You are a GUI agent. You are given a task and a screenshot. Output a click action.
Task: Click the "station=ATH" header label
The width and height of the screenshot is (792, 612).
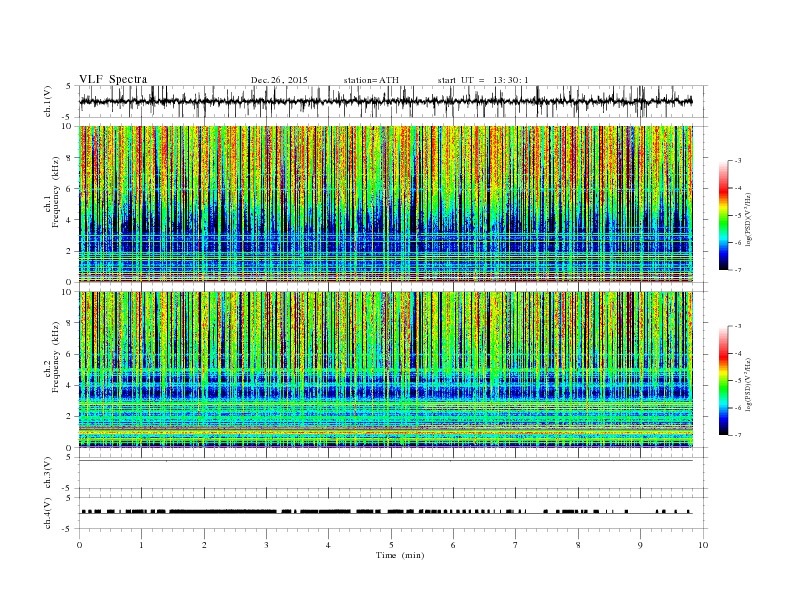coord(371,80)
